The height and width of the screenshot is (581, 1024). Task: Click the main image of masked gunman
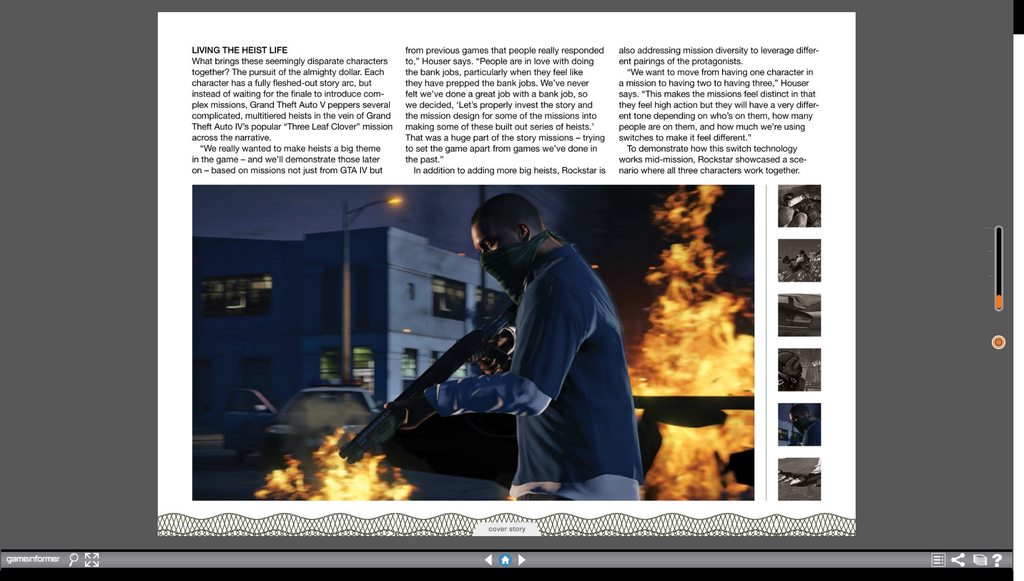473,342
